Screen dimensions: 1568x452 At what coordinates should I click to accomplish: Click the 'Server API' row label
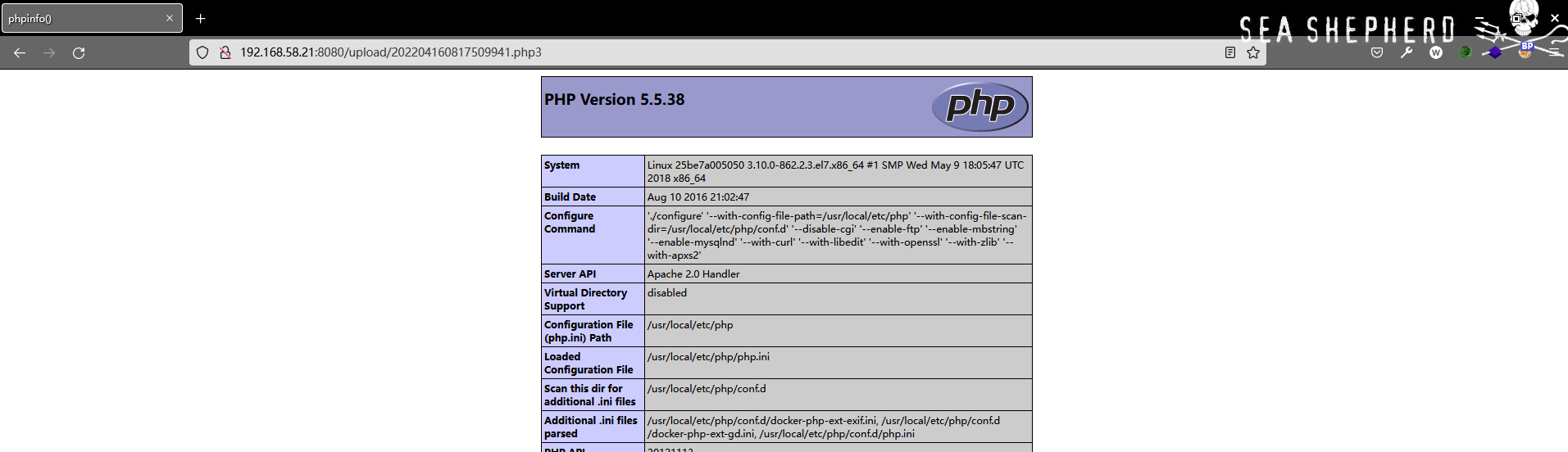point(570,274)
